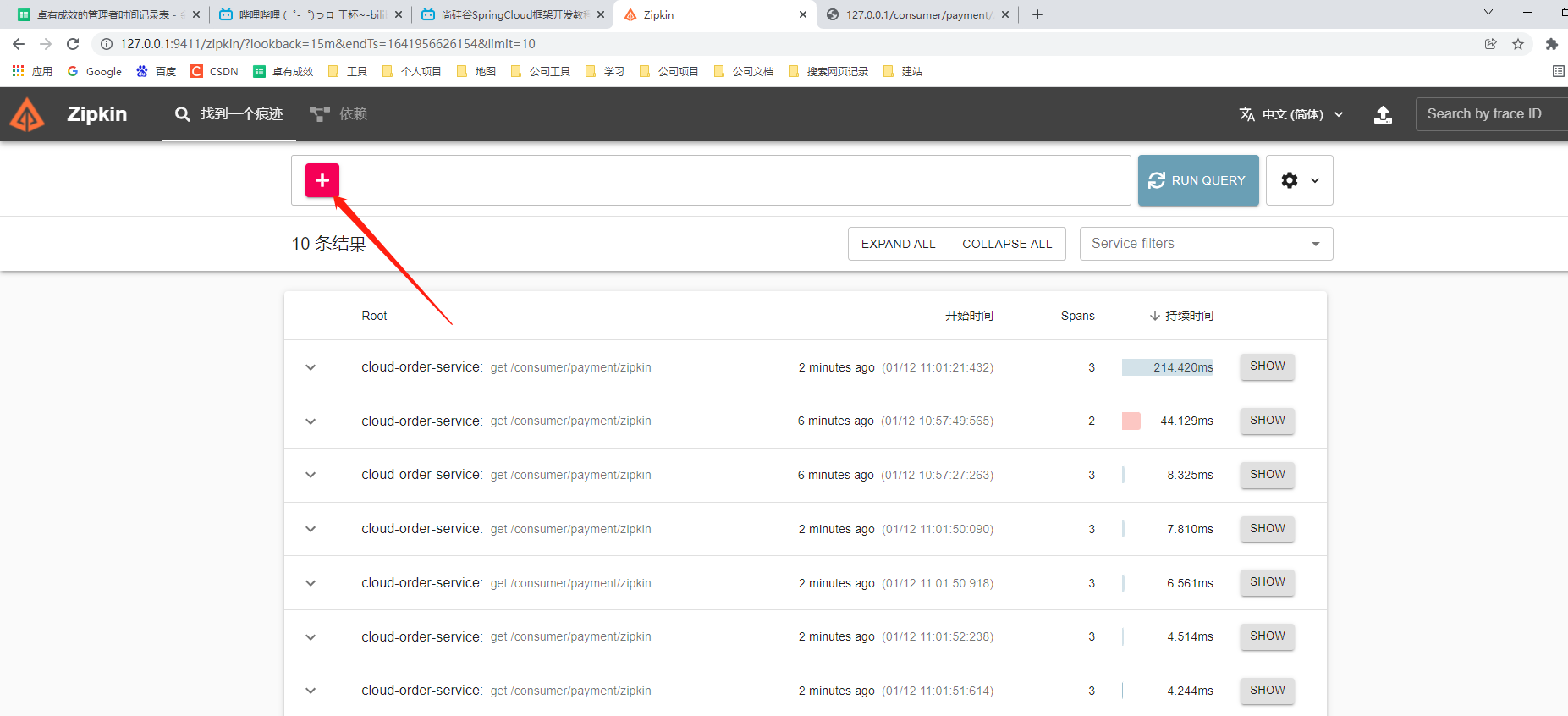Open the apps shortcut in bookmarks bar

click(x=32, y=71)
